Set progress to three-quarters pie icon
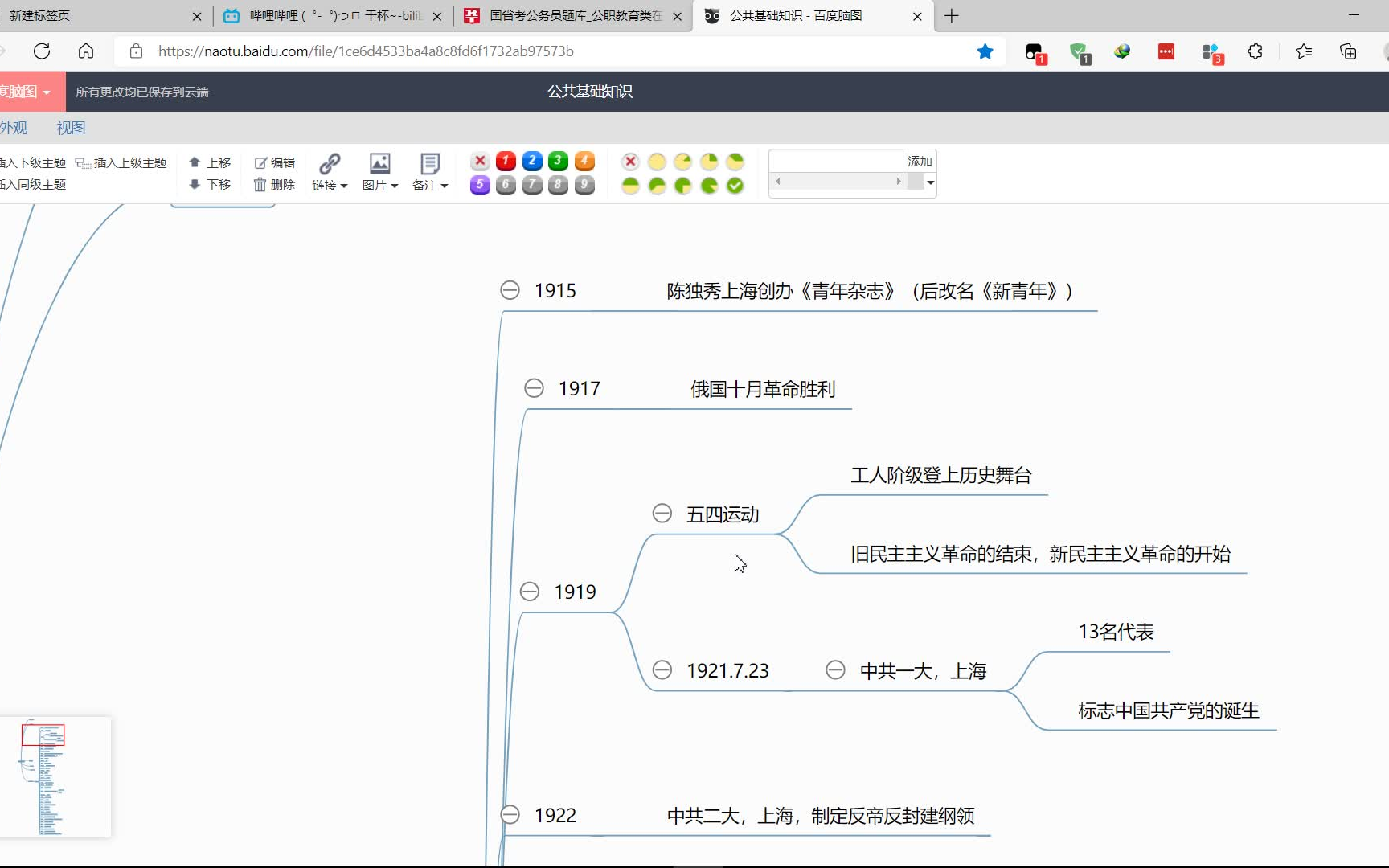The image size is (1389, 868). 682,186
